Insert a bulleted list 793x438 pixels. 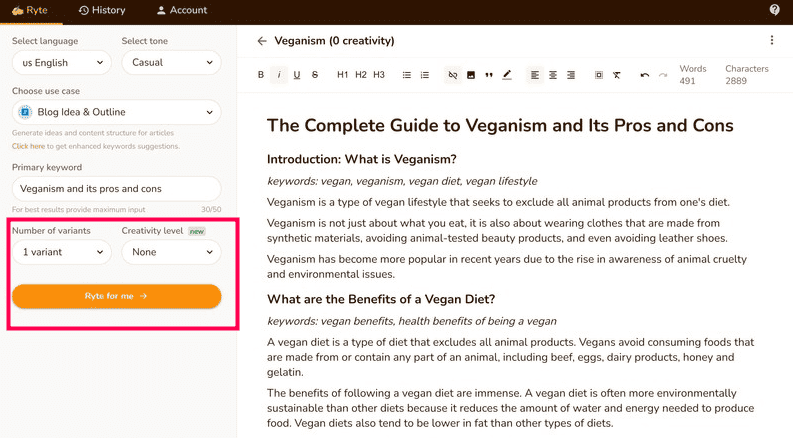click(407, 75)
